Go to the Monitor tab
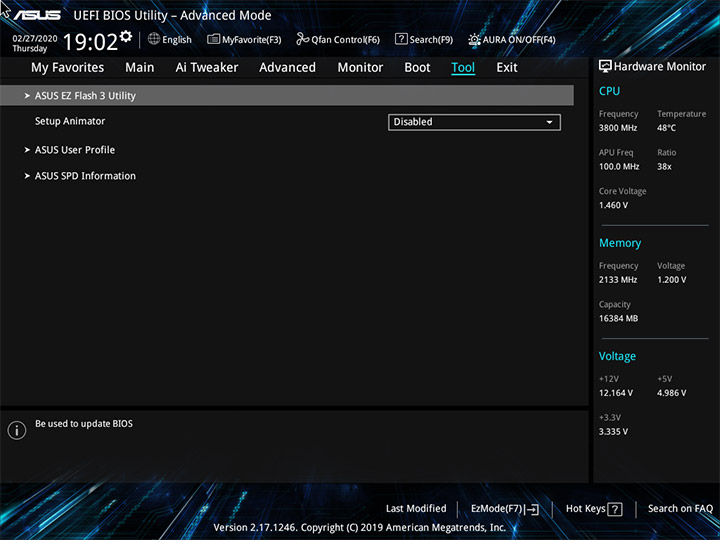The image size is (720, 540). (x=360, y=68)
